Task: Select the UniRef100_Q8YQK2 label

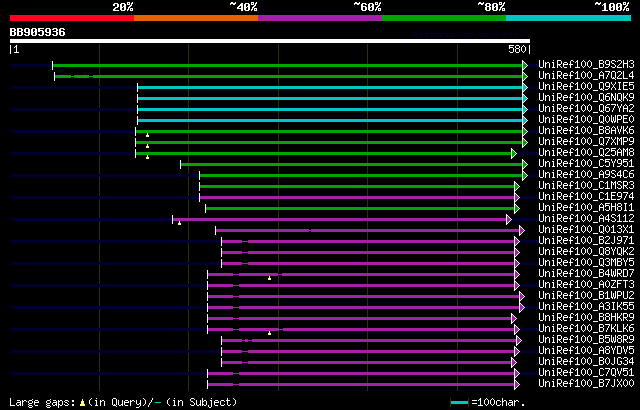Action: click(x=586, y=252)
